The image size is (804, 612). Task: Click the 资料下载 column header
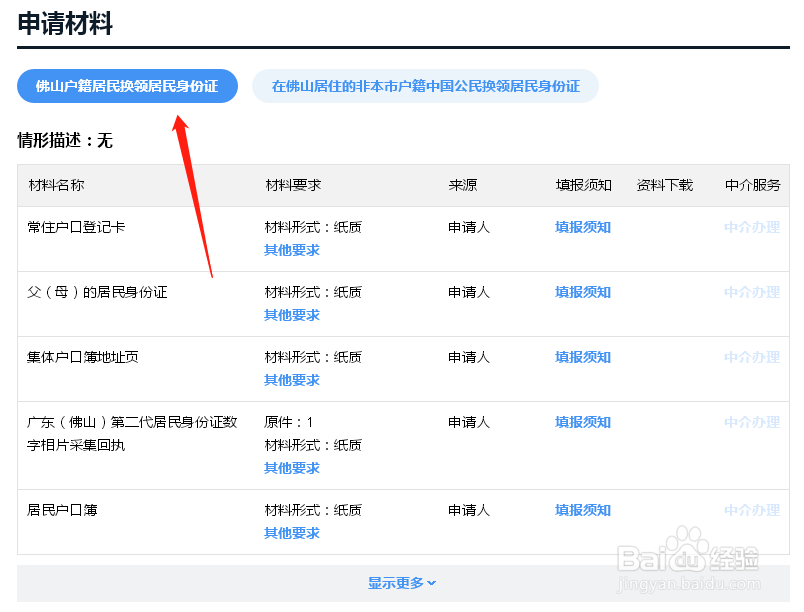[x=664, y=185]
